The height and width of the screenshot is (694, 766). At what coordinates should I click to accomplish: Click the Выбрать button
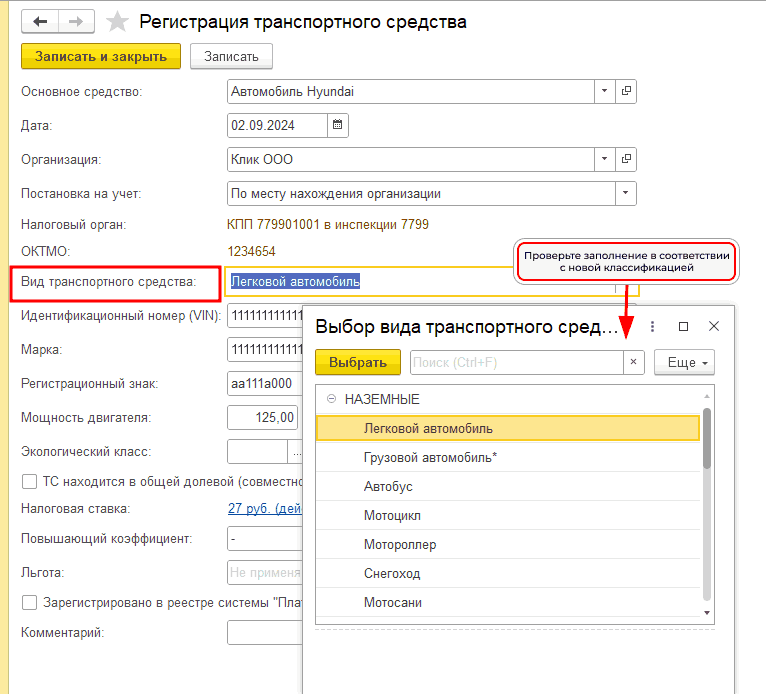tap(357, 362)
